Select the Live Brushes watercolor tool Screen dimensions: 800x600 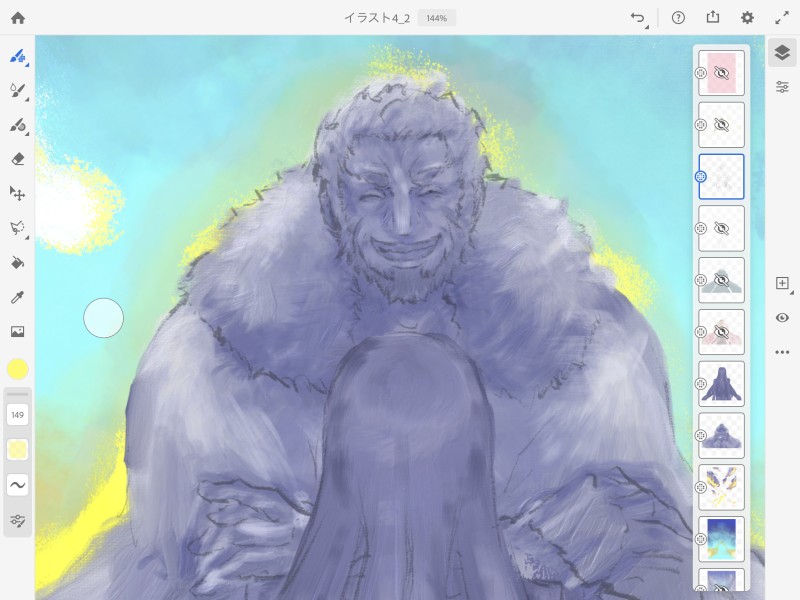[x=18, y=90]
